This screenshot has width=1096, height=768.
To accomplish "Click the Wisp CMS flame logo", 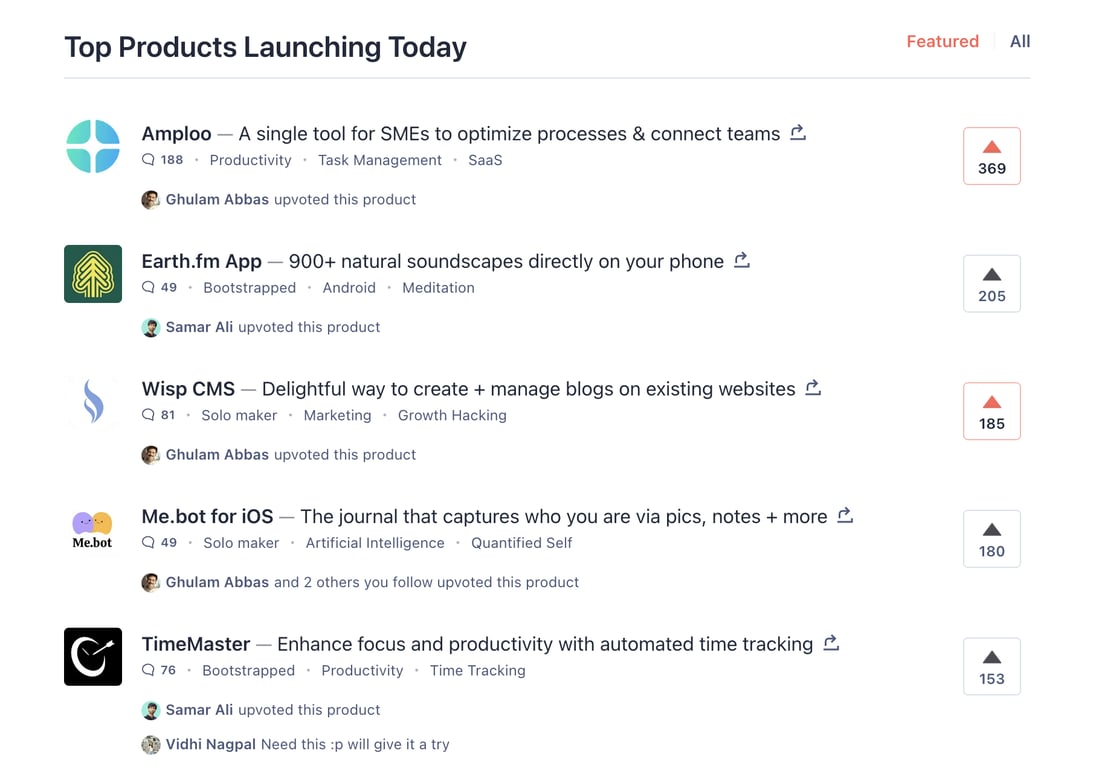I will 93,401.
